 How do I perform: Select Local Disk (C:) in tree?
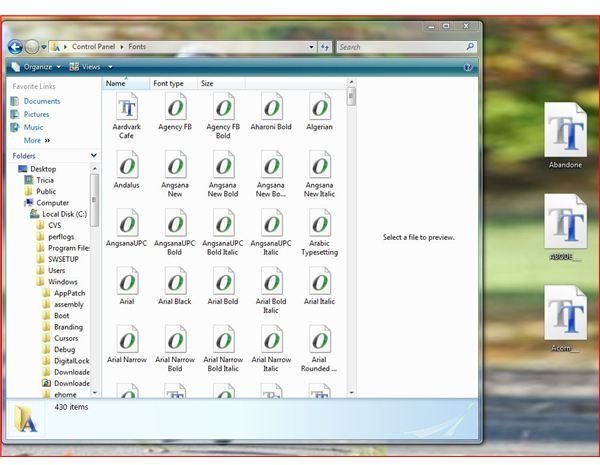64,214
